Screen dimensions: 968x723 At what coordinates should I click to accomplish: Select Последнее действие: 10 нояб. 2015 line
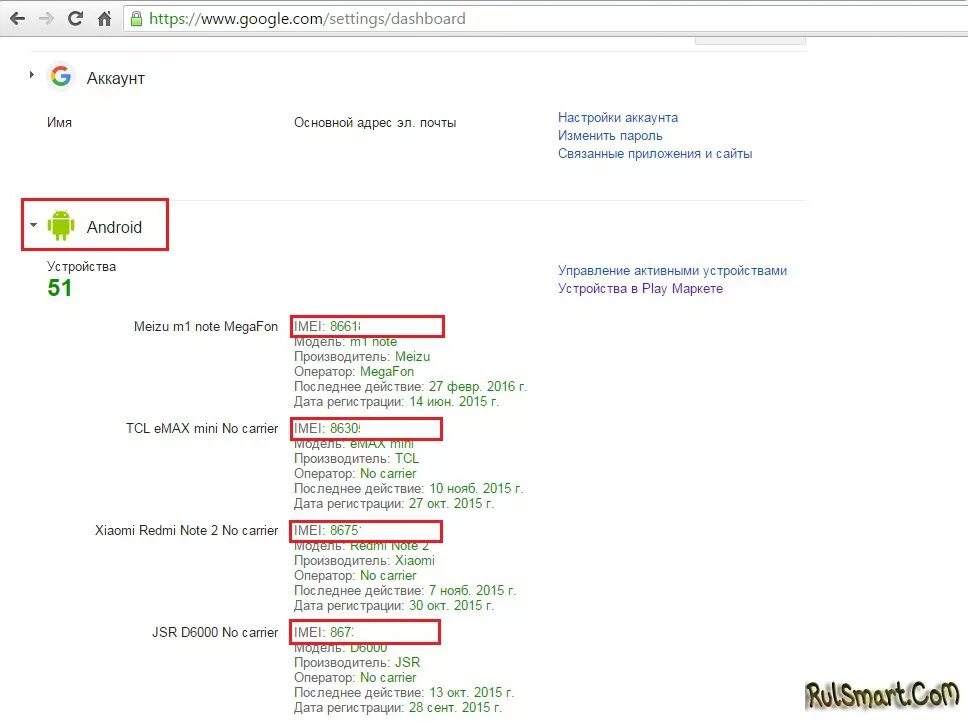coord(408,488)
